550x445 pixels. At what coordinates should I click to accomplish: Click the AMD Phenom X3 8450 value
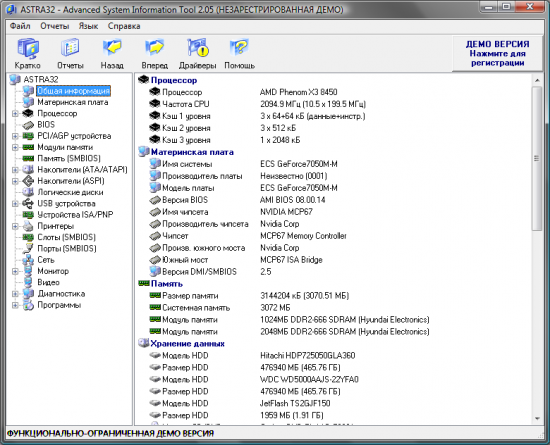tap(299, 92)
